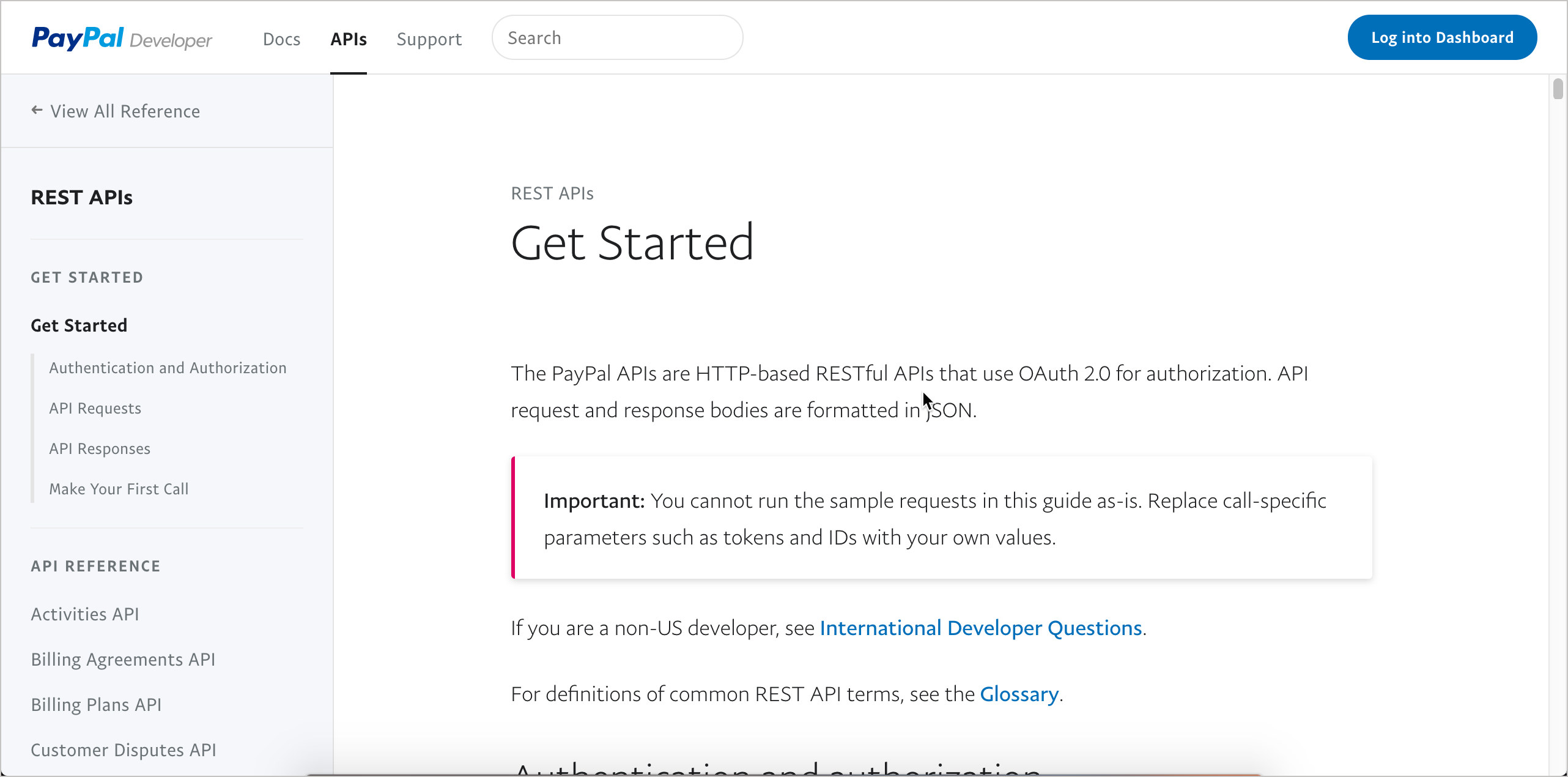Viewport: 1568px width, 777px height.
Task: Select the Docs navigation menu item
Action: 281,38
